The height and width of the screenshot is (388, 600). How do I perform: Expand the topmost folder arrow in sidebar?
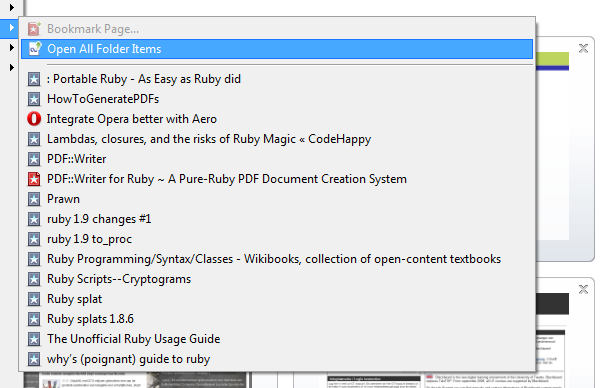click(x=11, y=7)
